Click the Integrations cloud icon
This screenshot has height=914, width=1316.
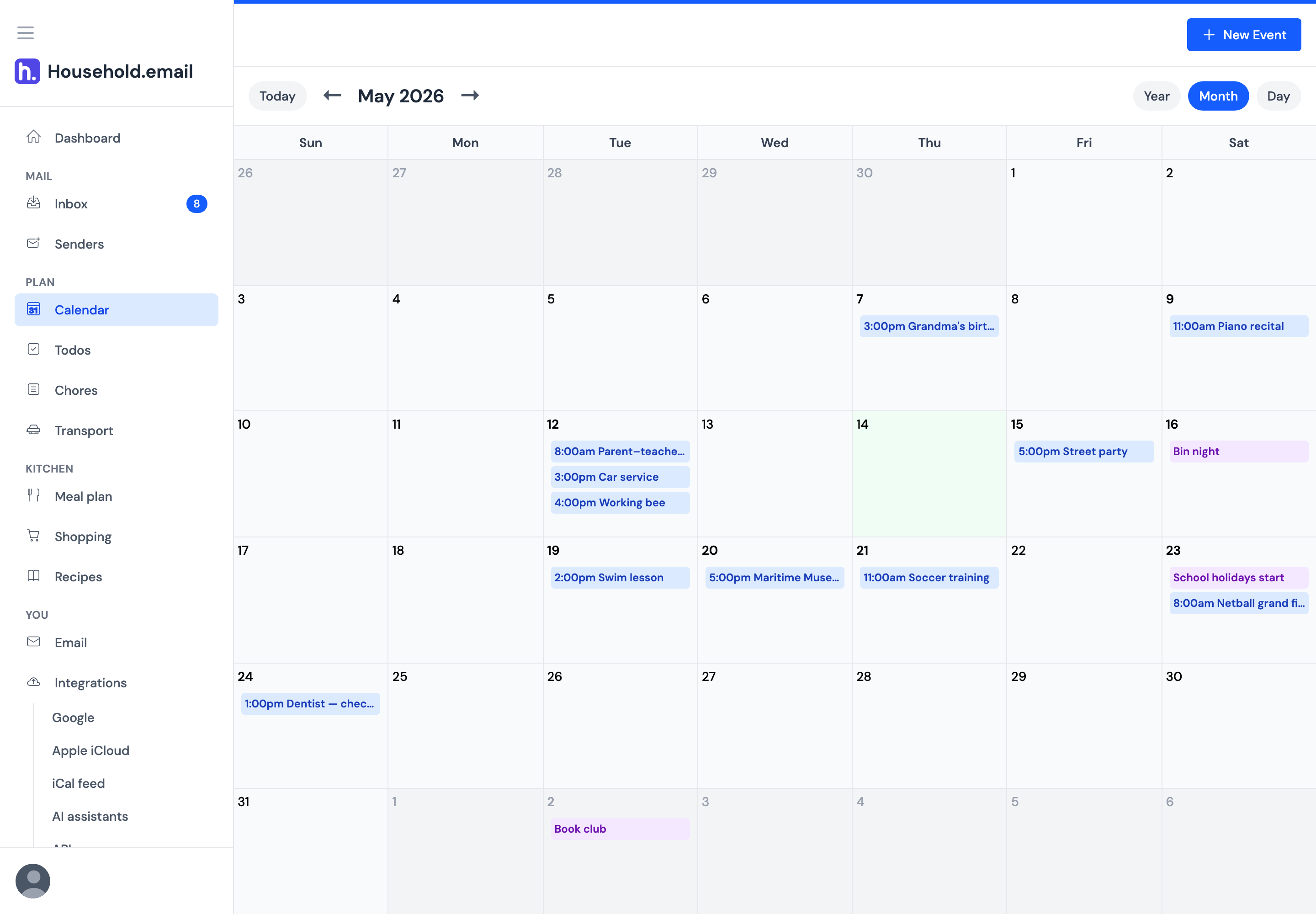click(34, 681)
